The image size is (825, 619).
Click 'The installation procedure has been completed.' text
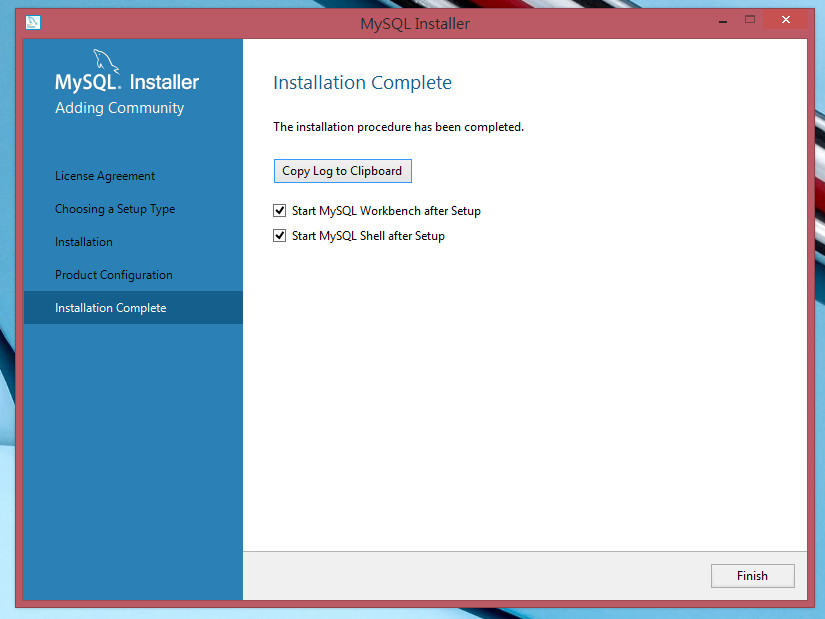(x=398, y=127)
